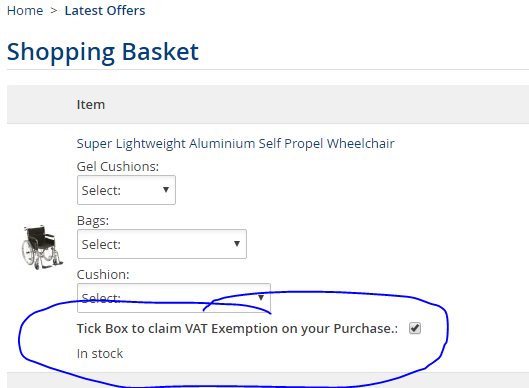Click the Cushion field label

point(103,274)
